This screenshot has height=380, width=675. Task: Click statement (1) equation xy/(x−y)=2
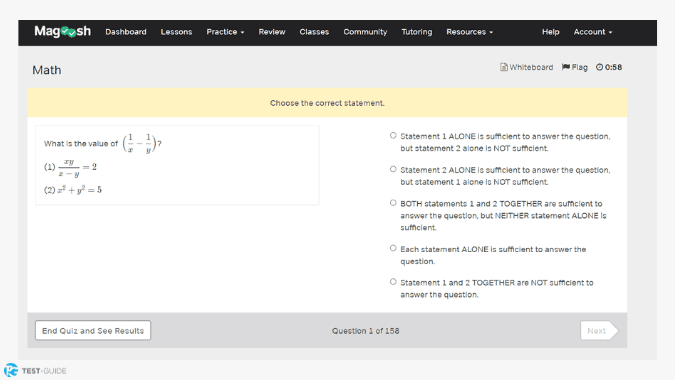[70, 167]
